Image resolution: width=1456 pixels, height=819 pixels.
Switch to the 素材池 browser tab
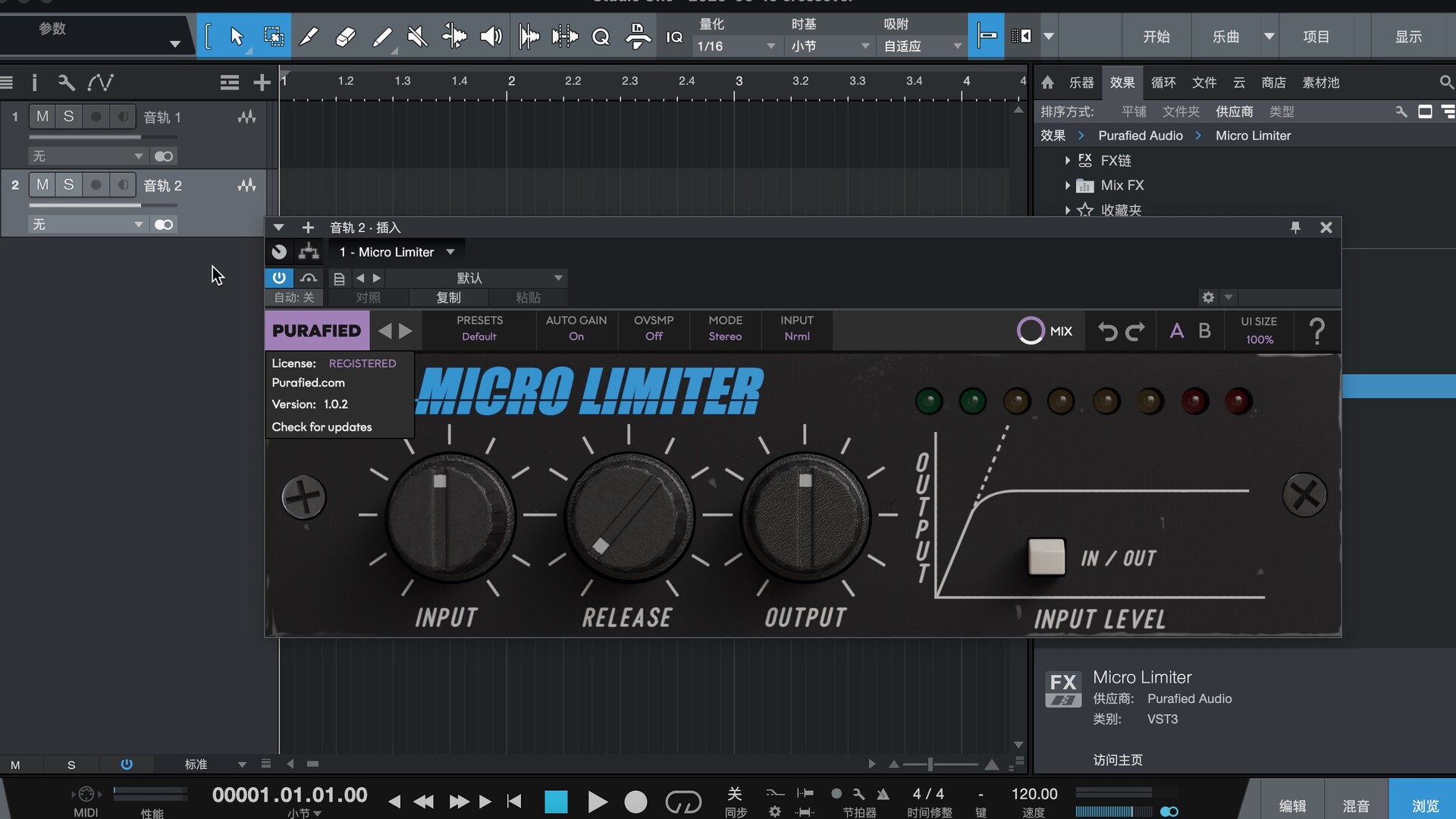(x=1320, y=82)
